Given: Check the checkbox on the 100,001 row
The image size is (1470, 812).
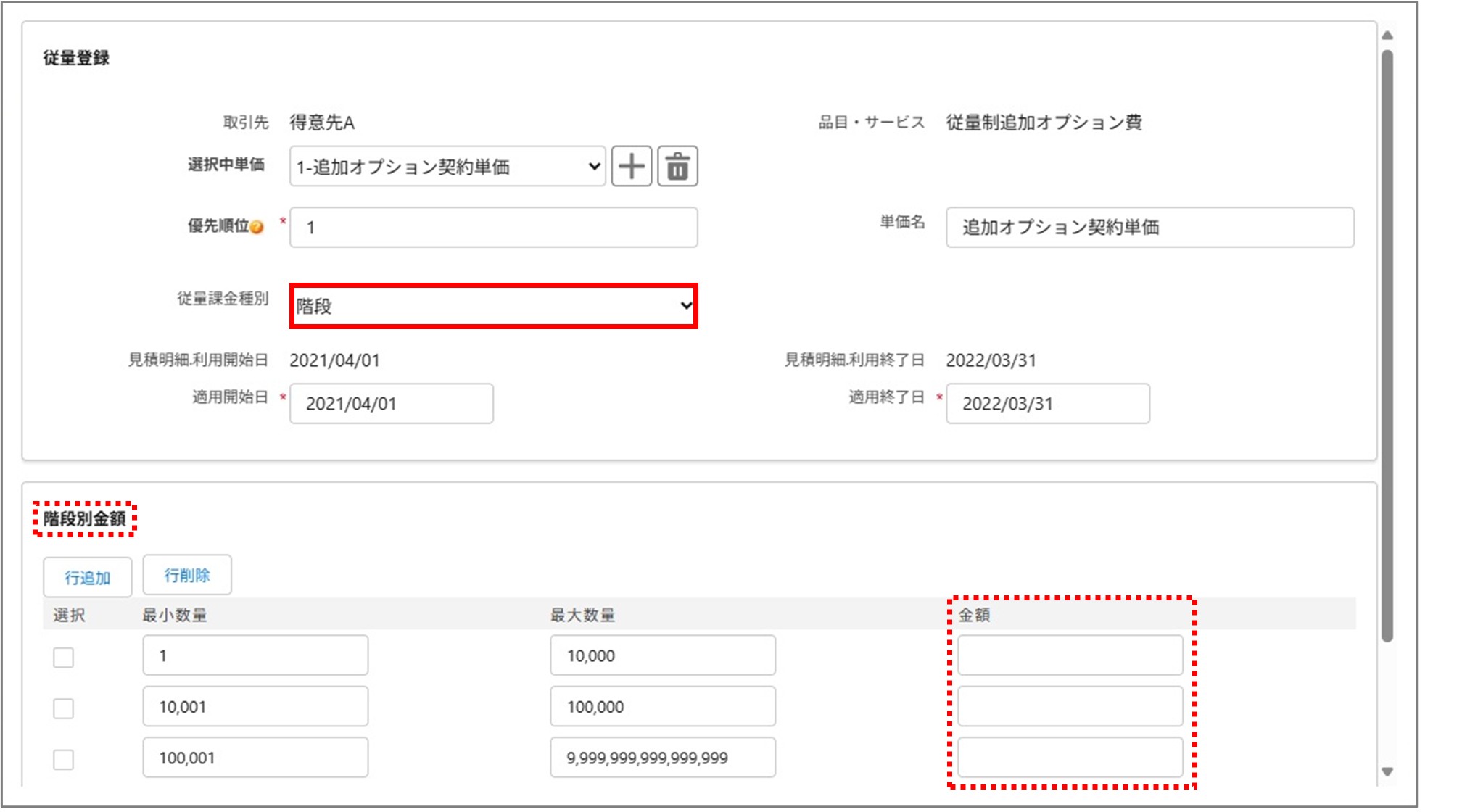Looking at the screenshot, I should 62,760.
